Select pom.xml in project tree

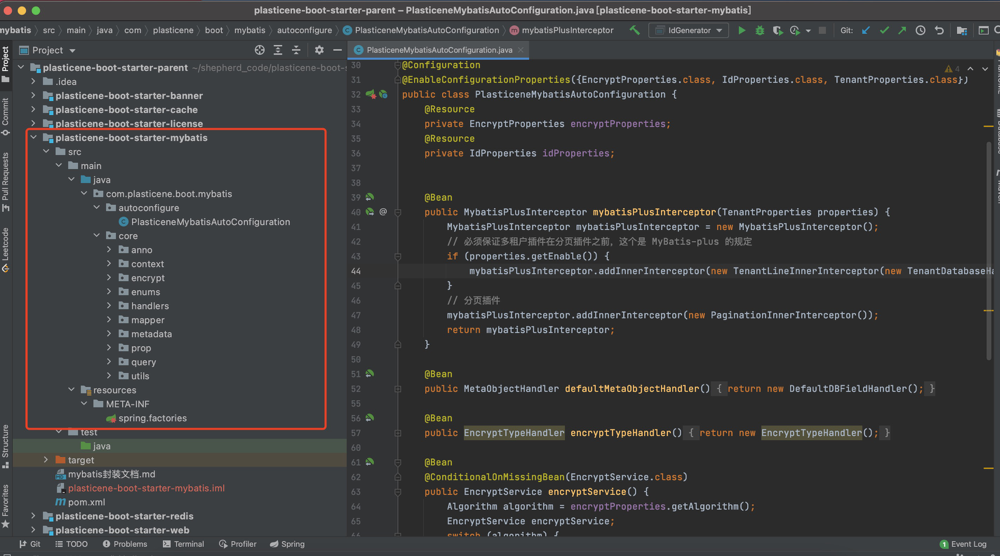click(86, 502)
